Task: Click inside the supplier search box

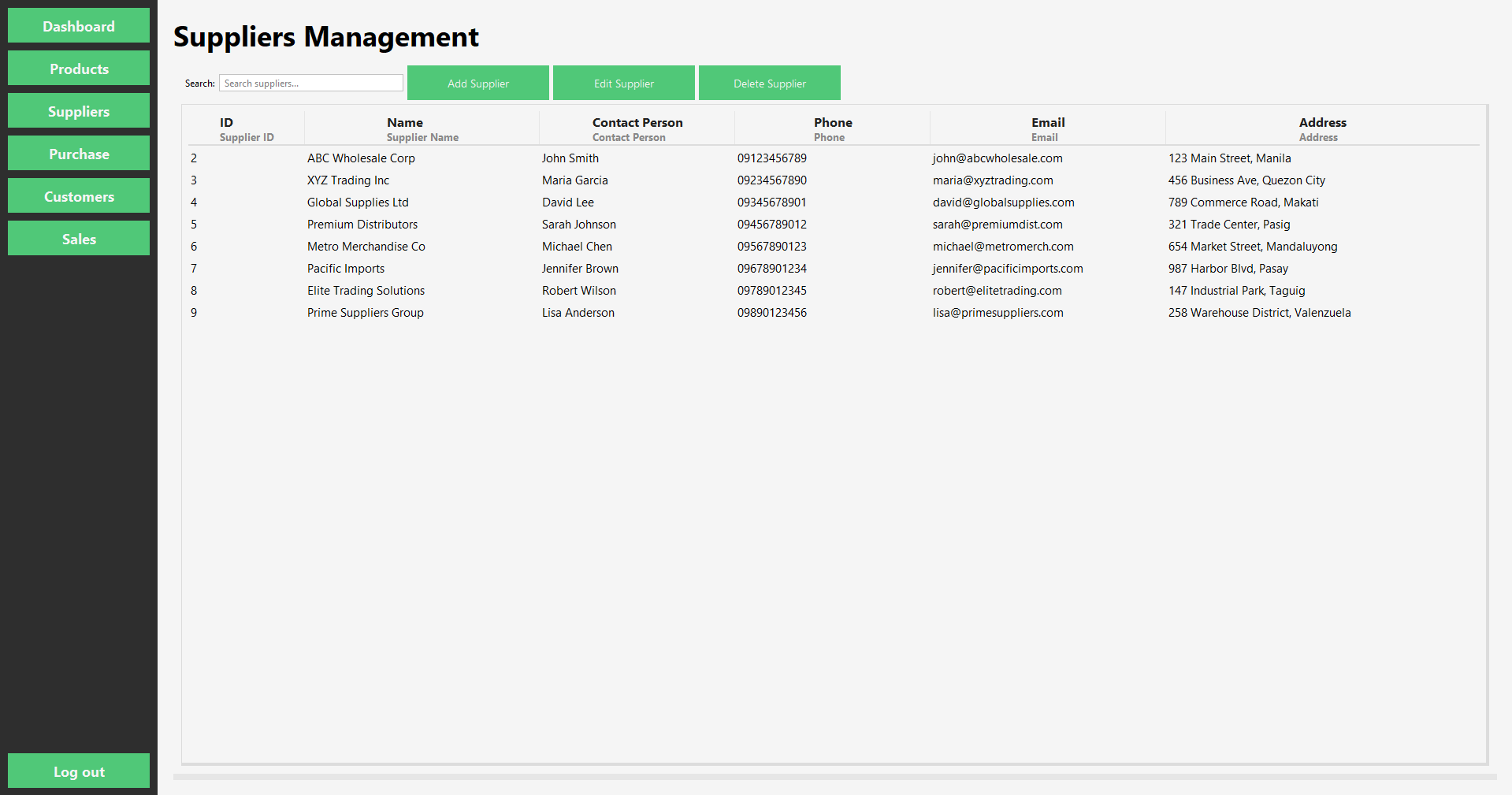Action: [310, 83]
